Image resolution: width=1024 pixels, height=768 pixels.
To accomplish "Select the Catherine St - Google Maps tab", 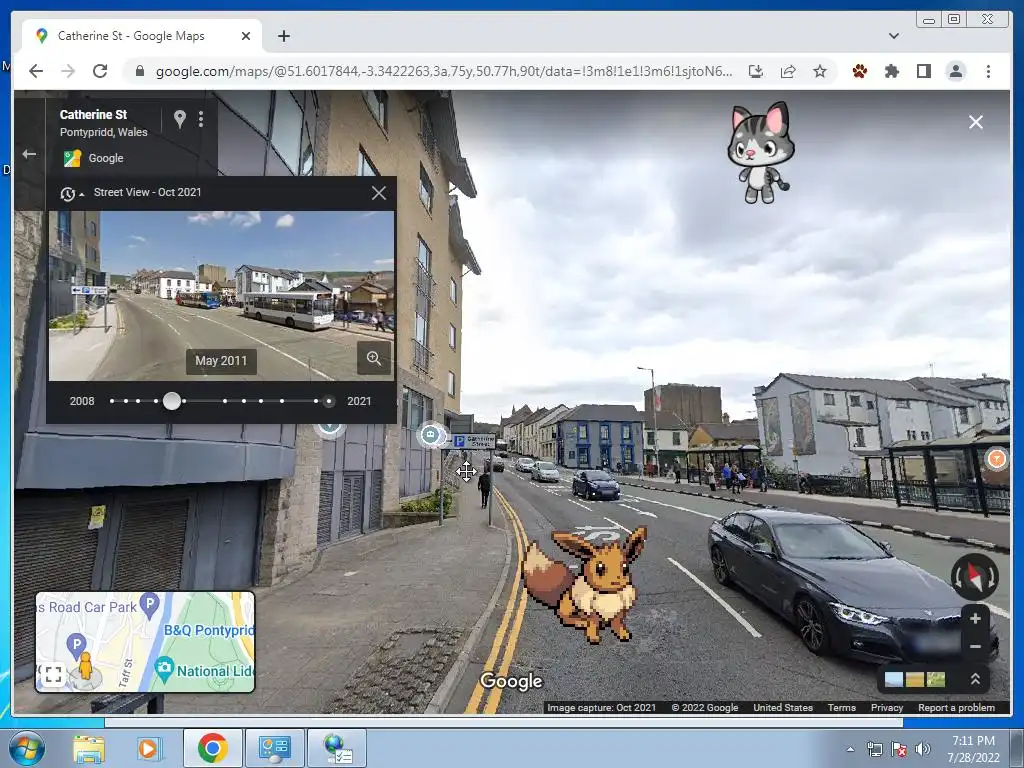I will 142,36.
